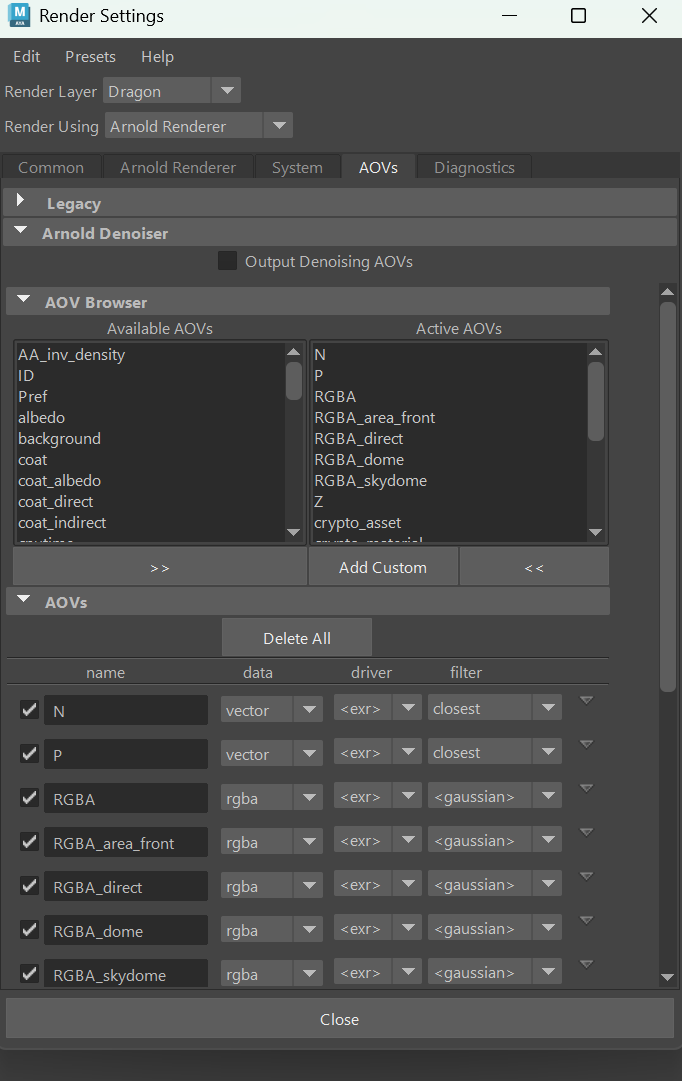Select the AOVs tab
682x1081 pixels.
379,168
